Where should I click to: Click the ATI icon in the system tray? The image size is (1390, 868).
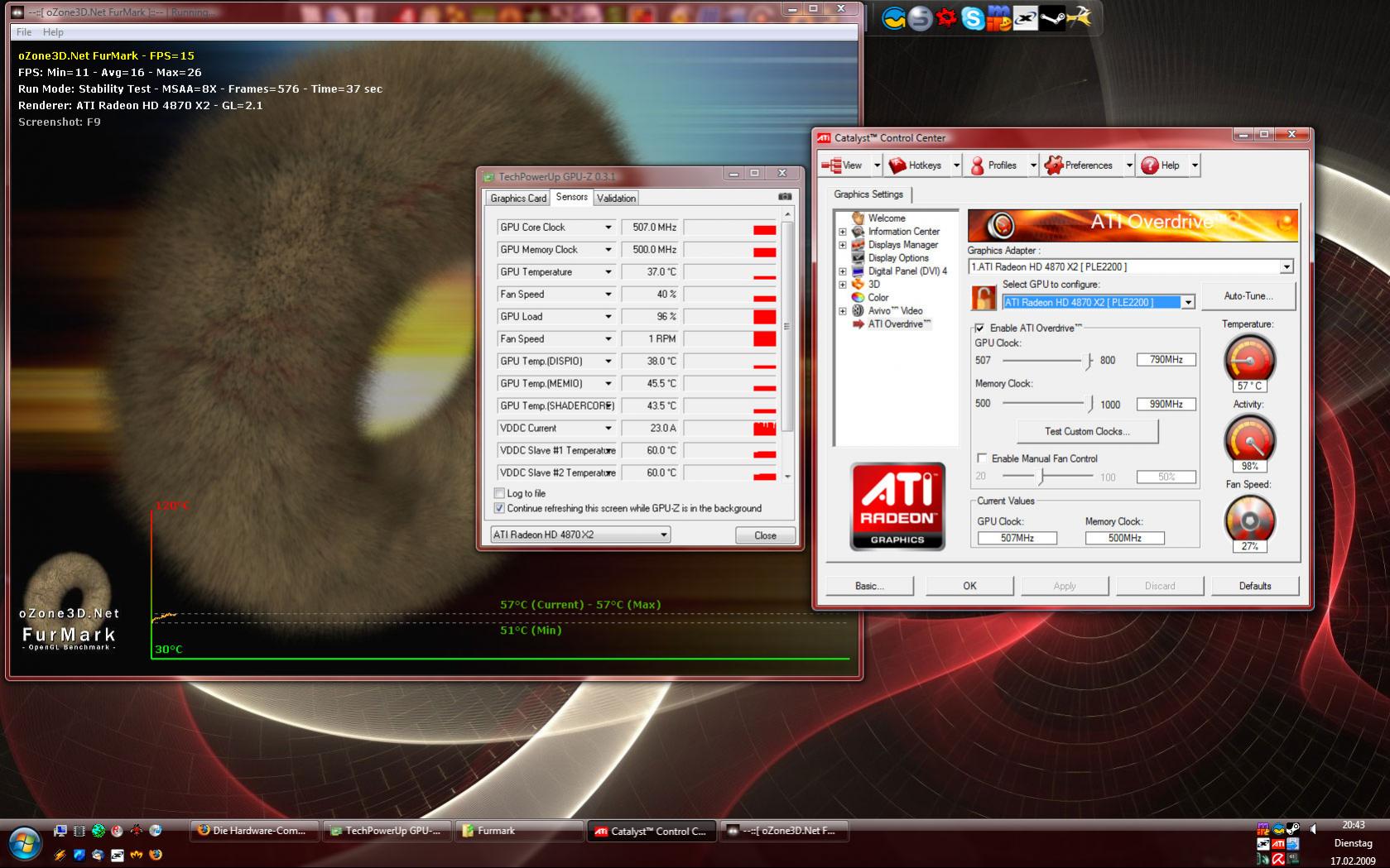(1278, 844)
